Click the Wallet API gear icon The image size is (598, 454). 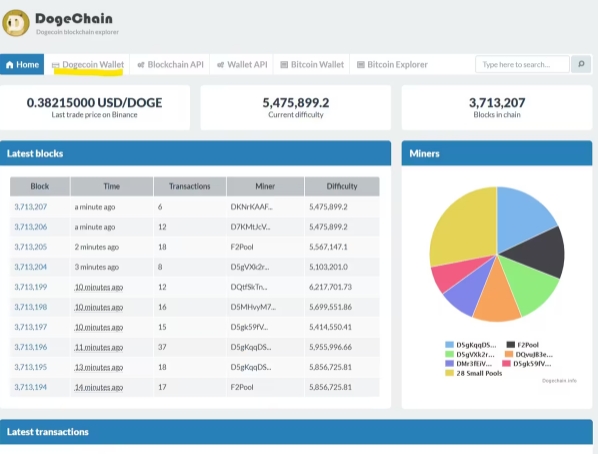[x=220, y=65]
